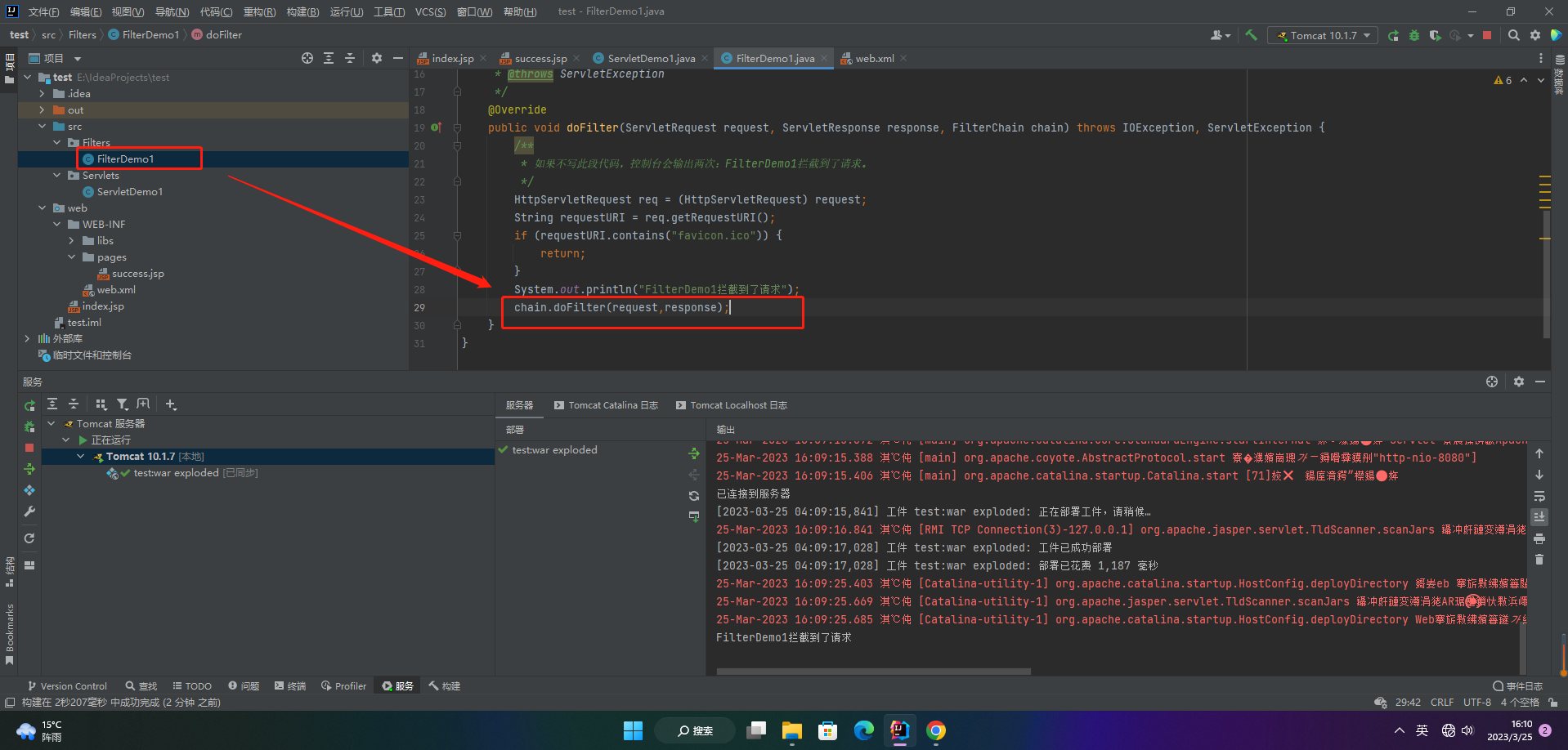Clear console output with trash icon
The width and height of the screenshot is (1568, 750).
[1539, 560]
